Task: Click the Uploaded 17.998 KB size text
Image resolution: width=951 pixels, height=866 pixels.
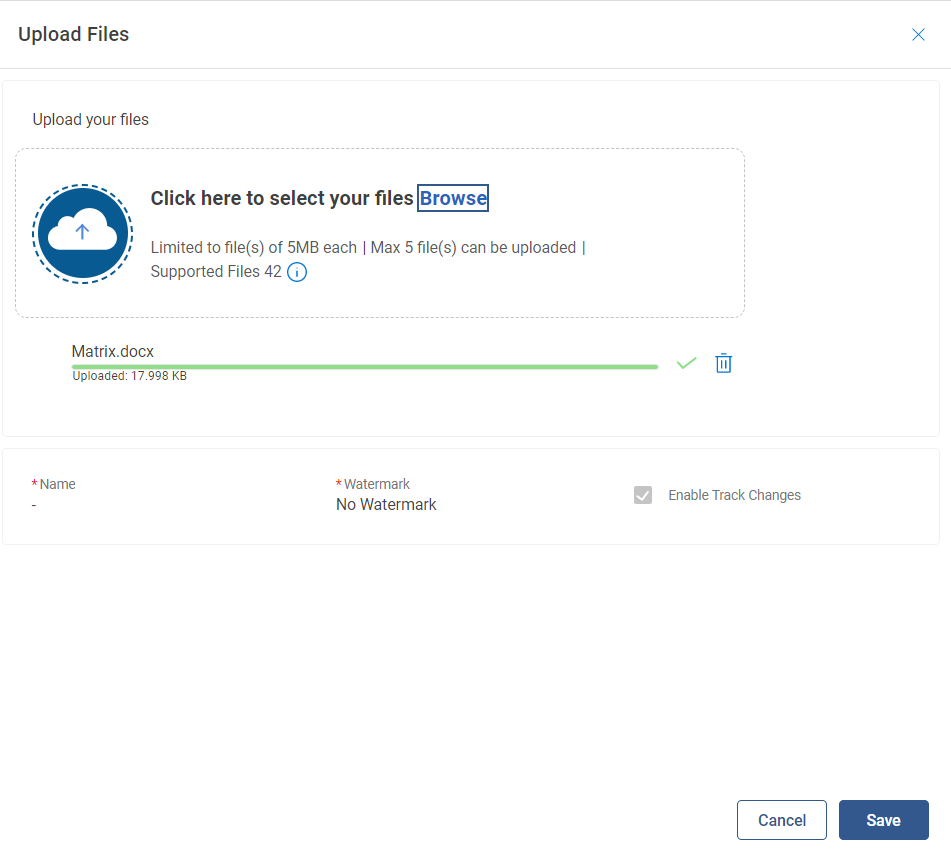Action: pos(129,377)
